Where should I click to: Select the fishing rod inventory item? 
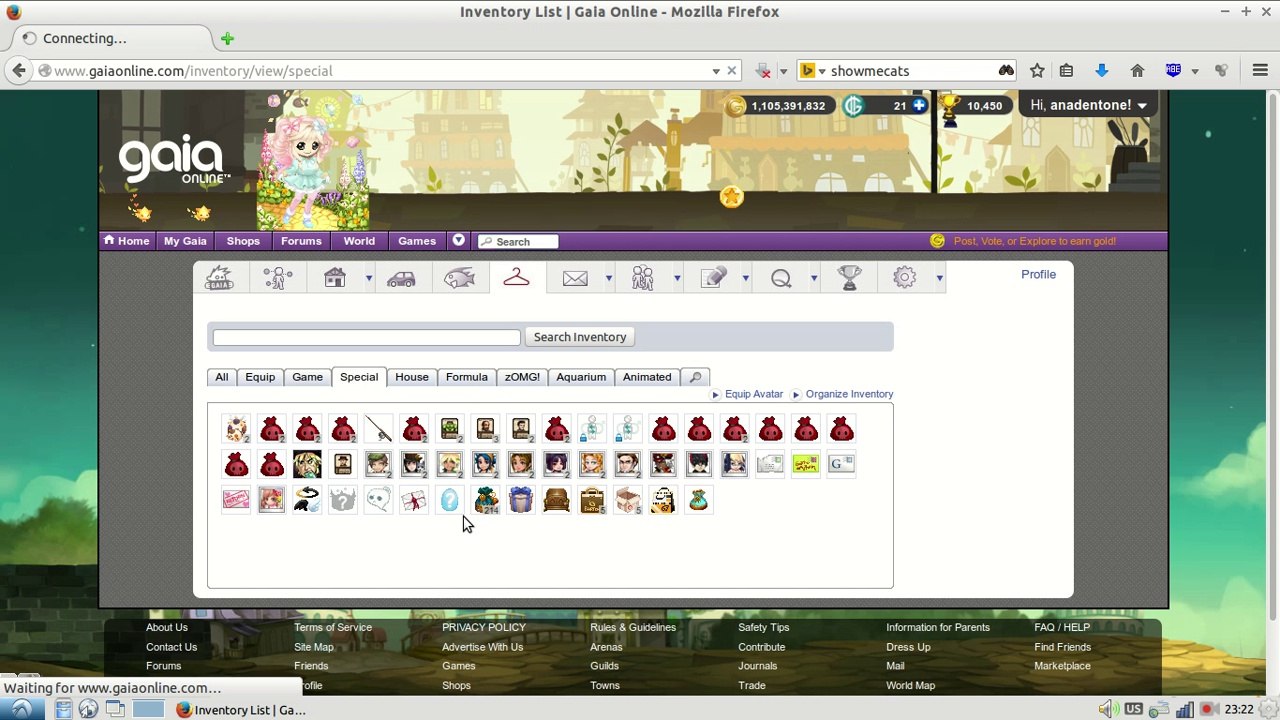(x=379, y=429)
